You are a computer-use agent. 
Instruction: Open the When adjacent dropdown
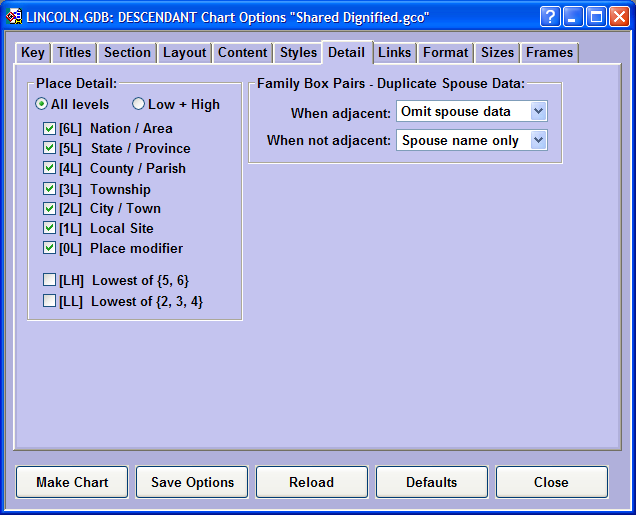click(539, 111)
